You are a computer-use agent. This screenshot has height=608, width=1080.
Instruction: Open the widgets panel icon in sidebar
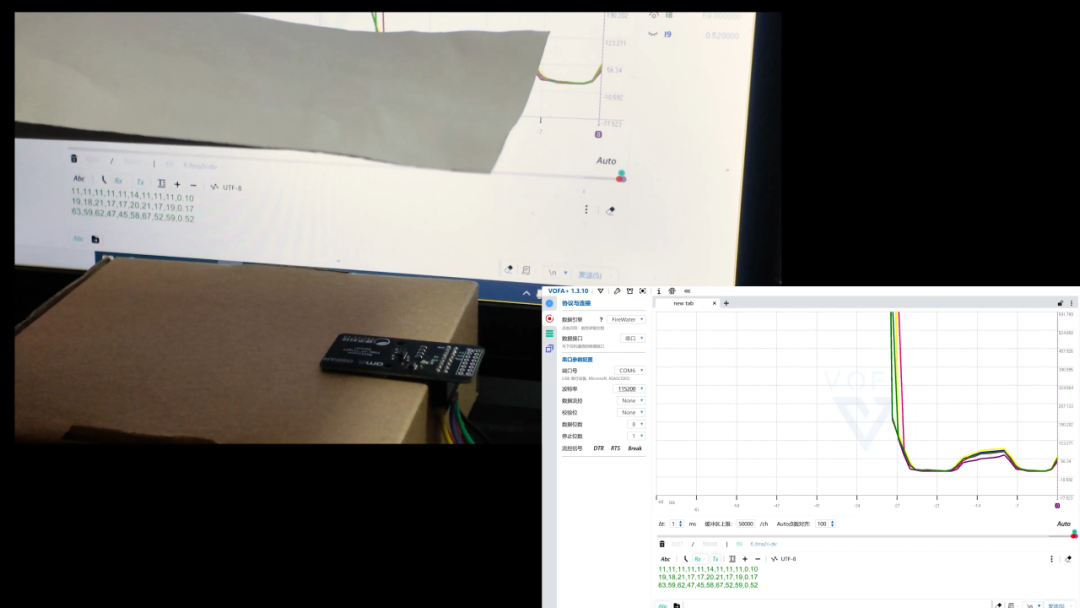(549, 349)
